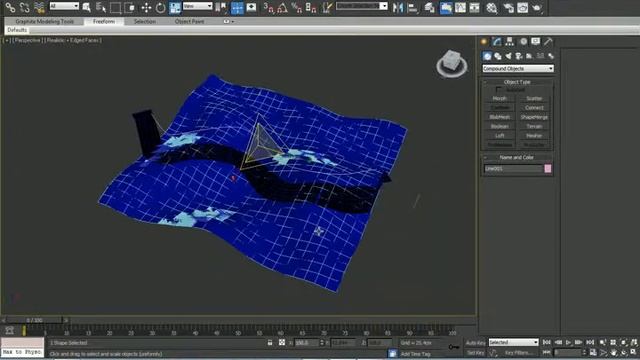Activate the Select and Move tool

146,7
